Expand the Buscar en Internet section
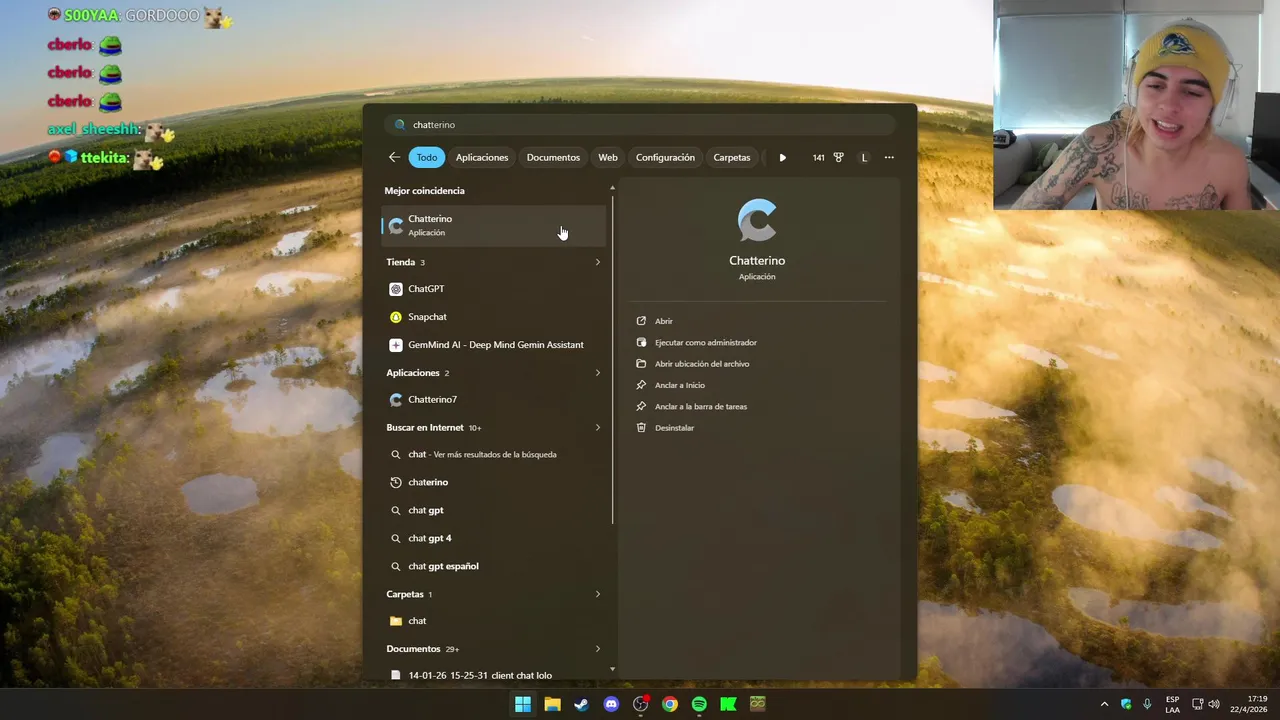 [x=598, y=427]
